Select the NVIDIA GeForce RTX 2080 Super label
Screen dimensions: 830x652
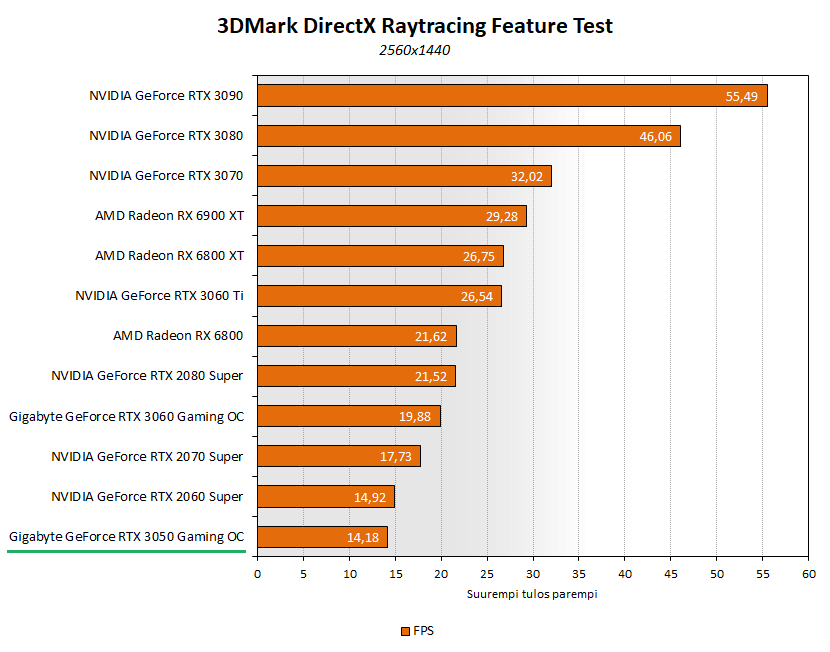click(x=147, y=376)
